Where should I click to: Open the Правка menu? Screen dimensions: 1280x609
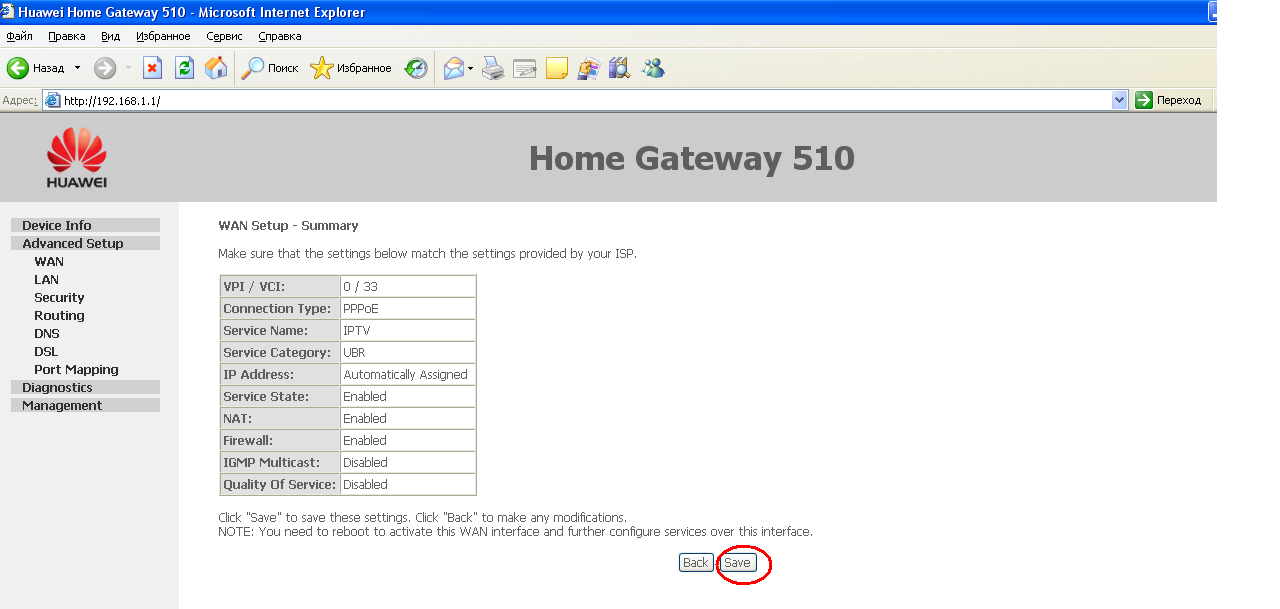67,36
